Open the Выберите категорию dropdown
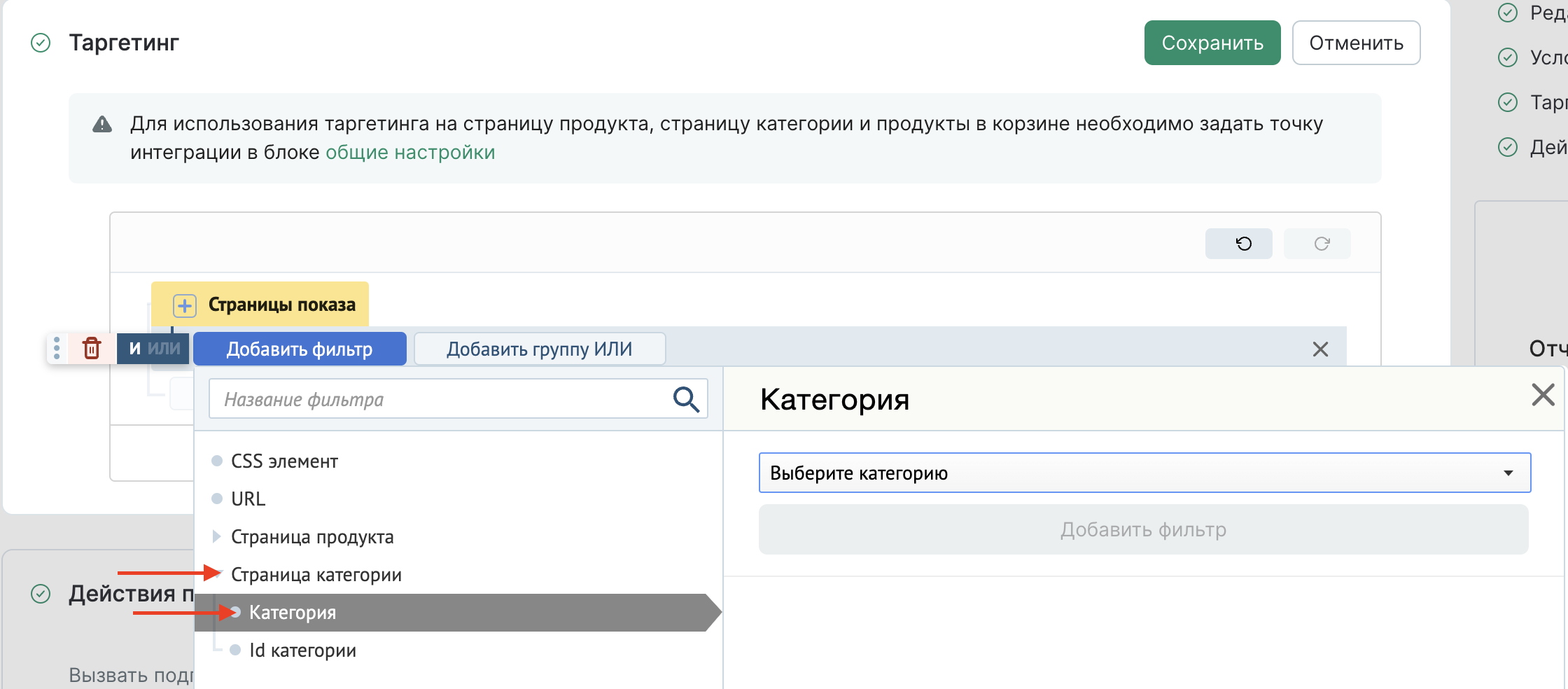Image resolution: width=1568 pixels, height=689 pixels. click(x=1144, y=473)
